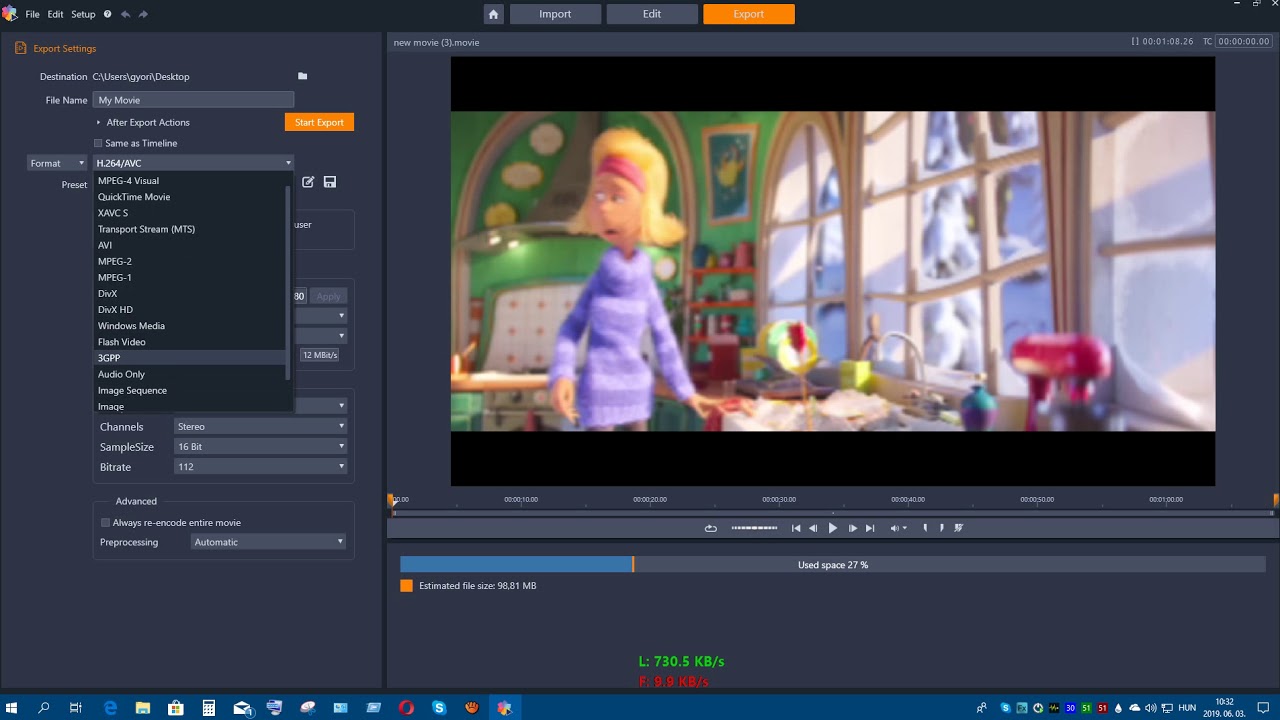Image resolution: width=1280 pixels, height=720 pixels.
Task: Open the help question mark icon
Action: pyautogui.click(x=107, y=14)
